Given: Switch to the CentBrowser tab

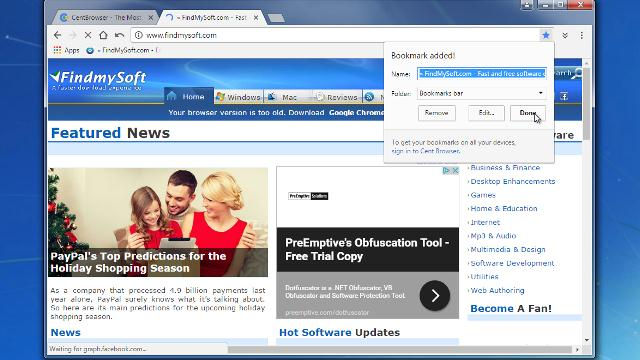Looking at the screenshot, I should click(105, 18).
